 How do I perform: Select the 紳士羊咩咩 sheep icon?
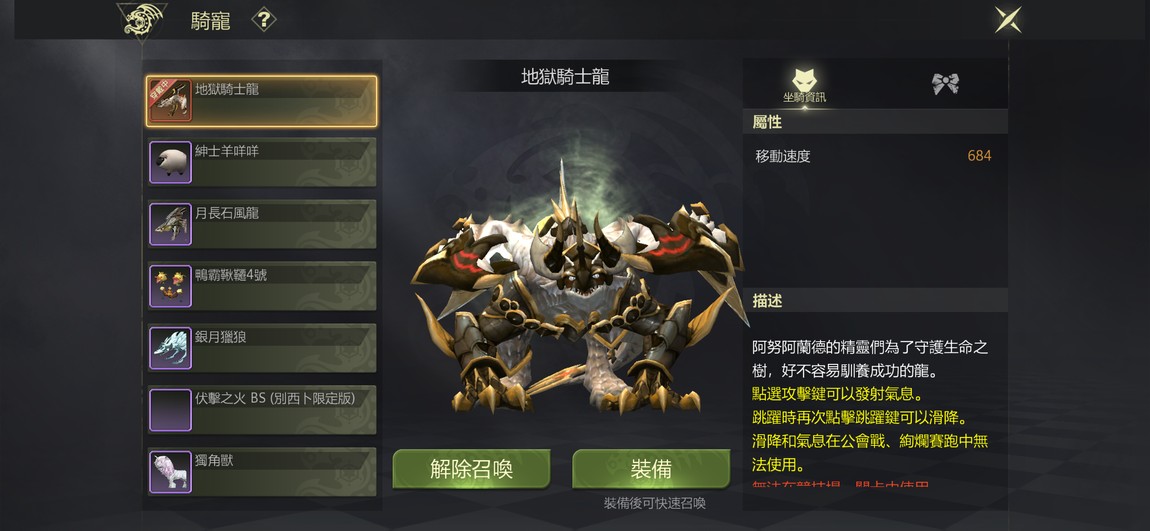tap(170, 163)
